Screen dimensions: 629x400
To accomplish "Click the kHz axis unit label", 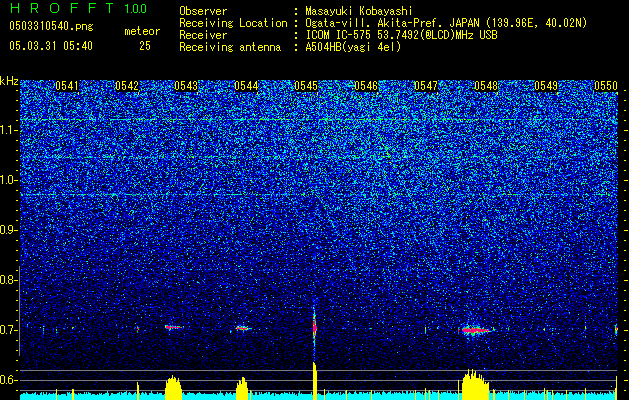I will click(9, 81).
